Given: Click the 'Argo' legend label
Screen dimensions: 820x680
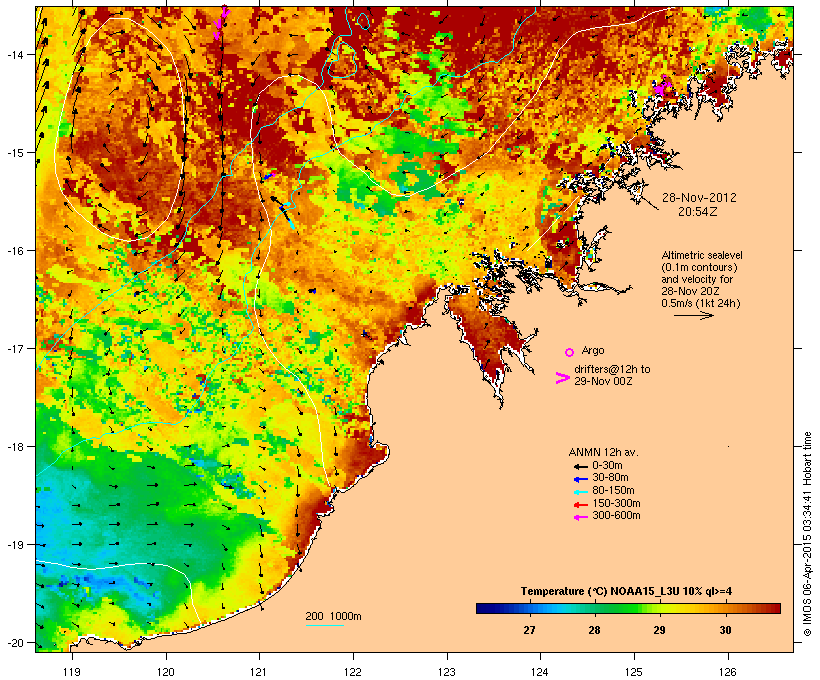Looking at the screenshot, I should tap(593, 350).
